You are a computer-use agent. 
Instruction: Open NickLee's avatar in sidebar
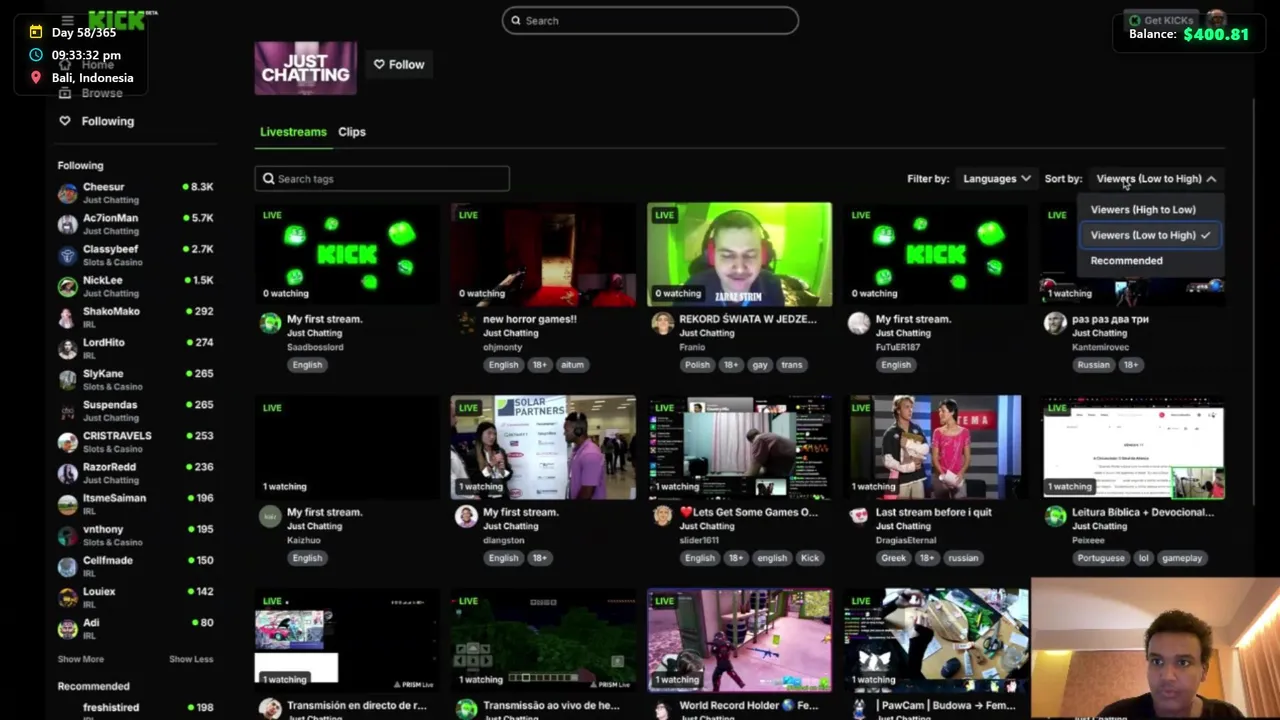(x=67, y=286)
